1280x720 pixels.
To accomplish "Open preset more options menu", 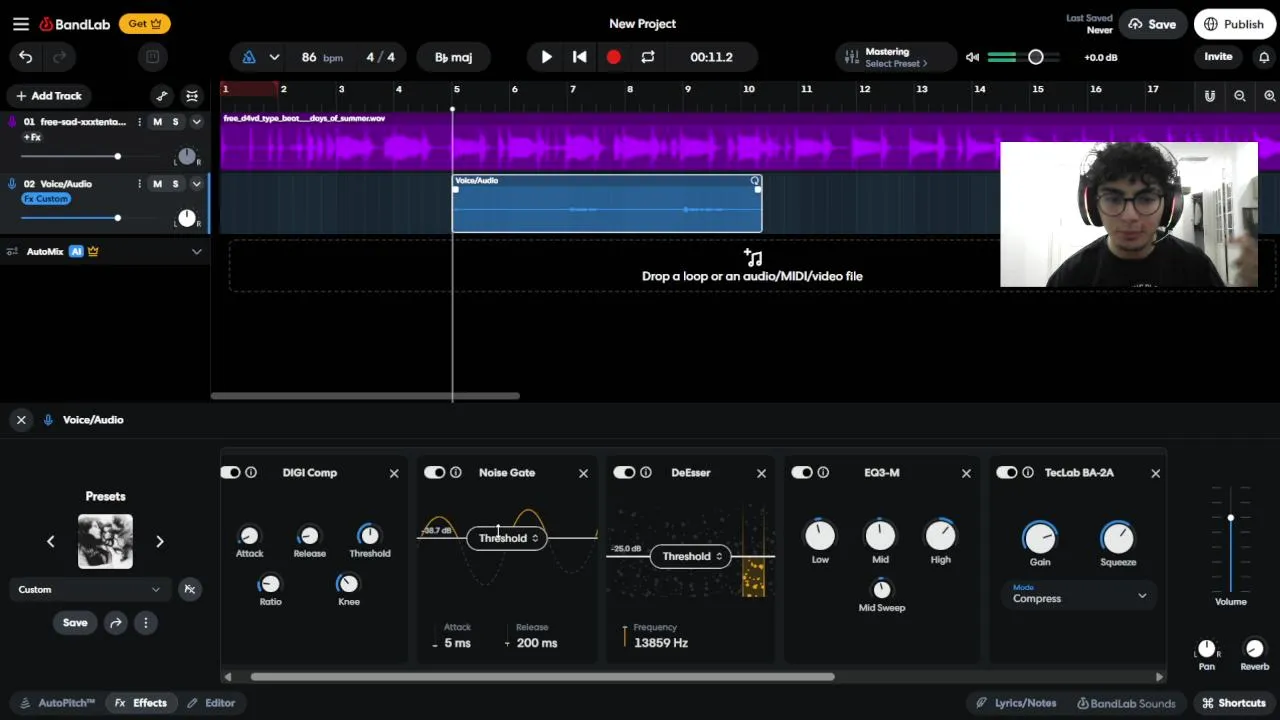I will [146, 623].
